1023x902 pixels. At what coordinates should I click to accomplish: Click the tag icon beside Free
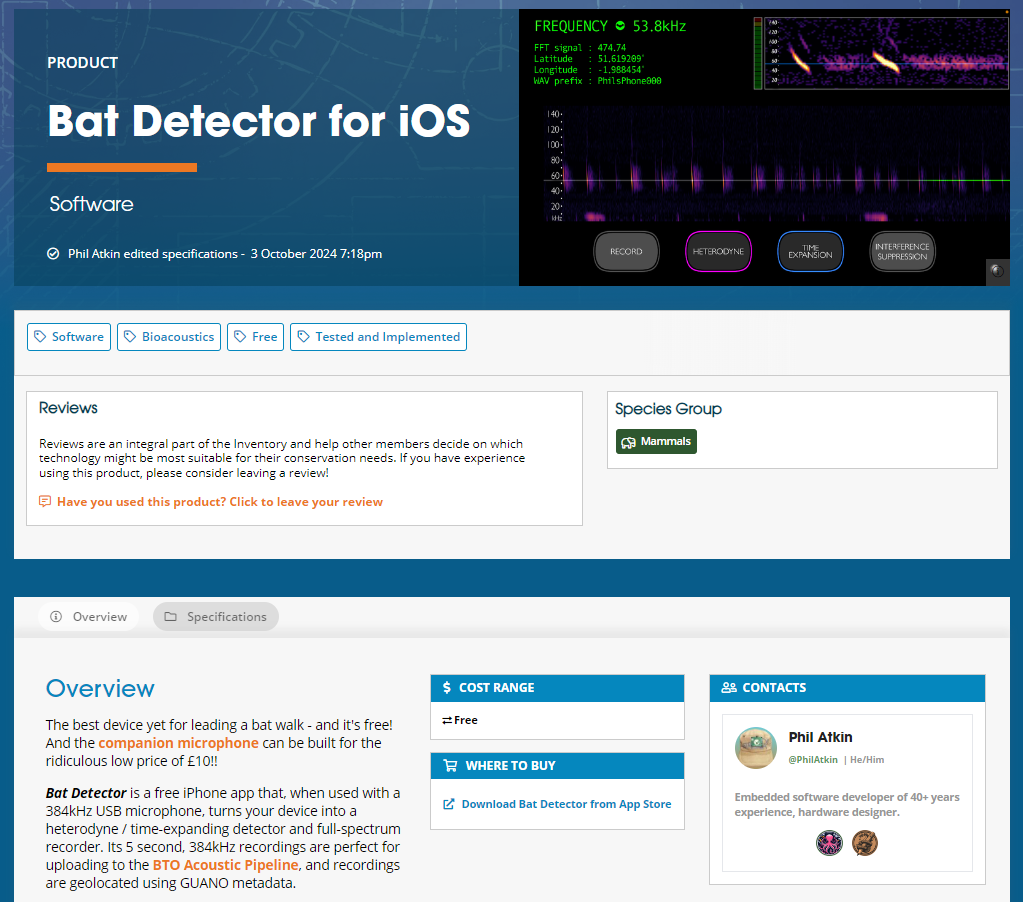[241, 337]
